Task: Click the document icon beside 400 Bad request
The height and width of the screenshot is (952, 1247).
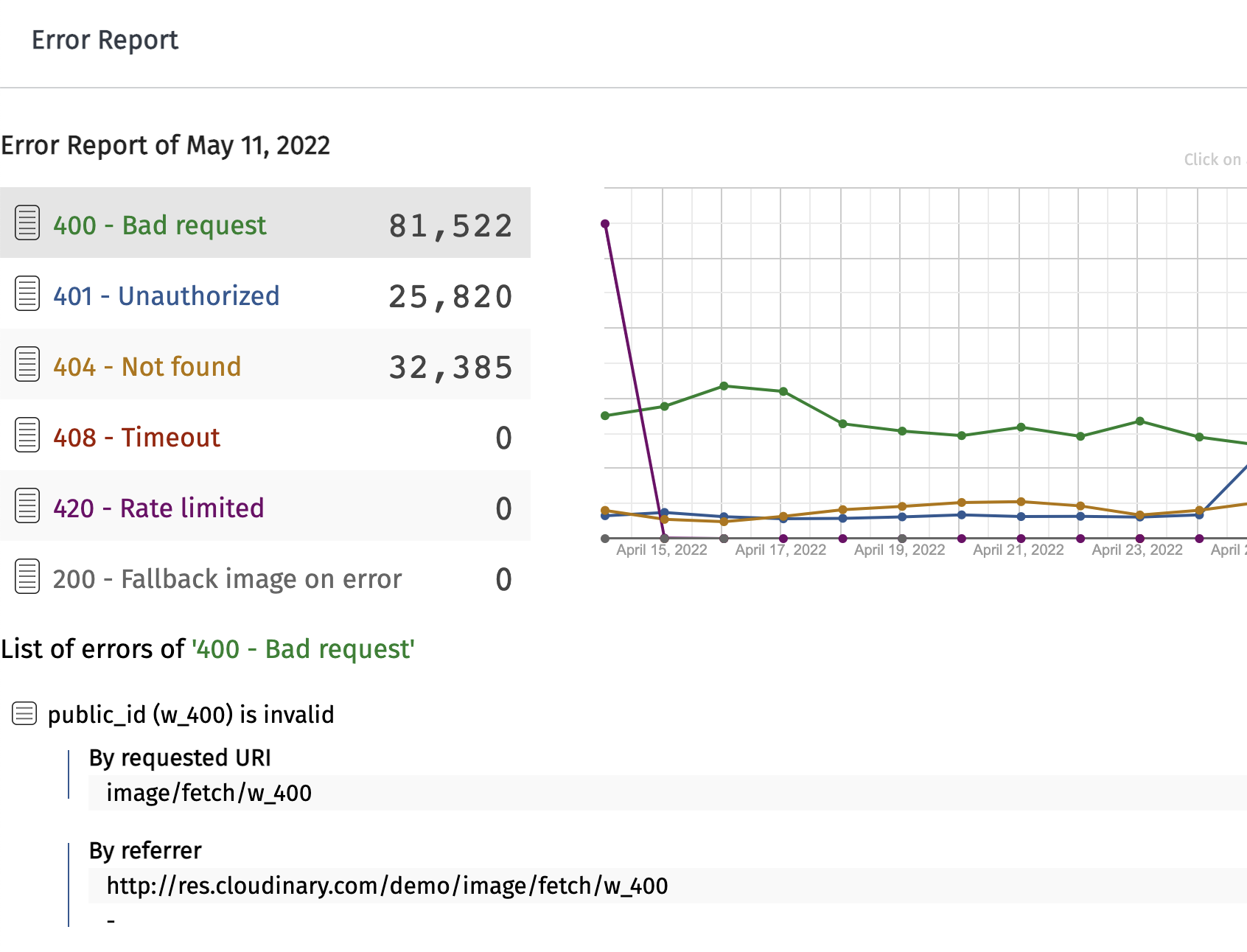Action: pyautogui.click(x=27, y=223)
